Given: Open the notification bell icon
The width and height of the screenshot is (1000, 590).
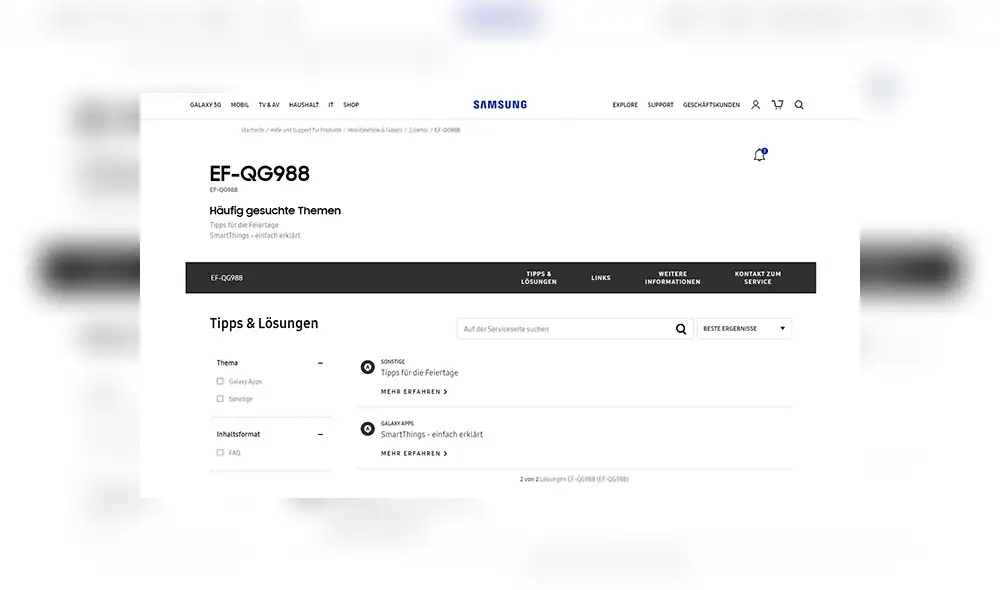Looking at the screenshot, I should tap(759, 154).
